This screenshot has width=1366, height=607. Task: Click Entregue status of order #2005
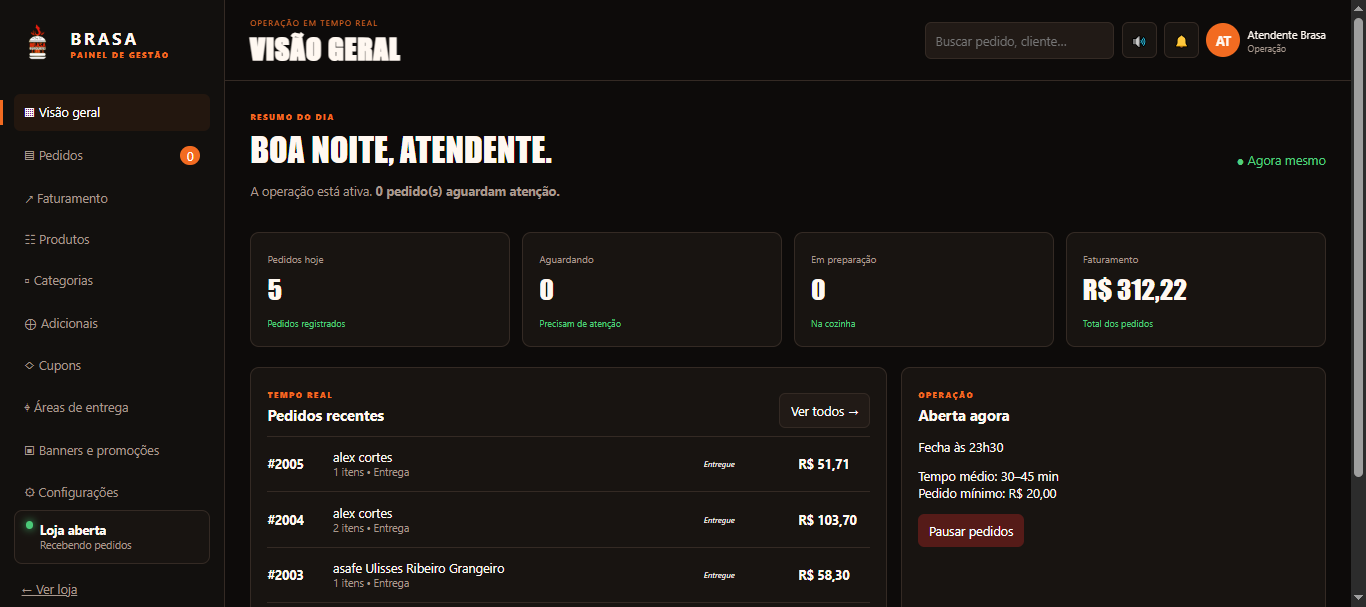click(719, 464)
